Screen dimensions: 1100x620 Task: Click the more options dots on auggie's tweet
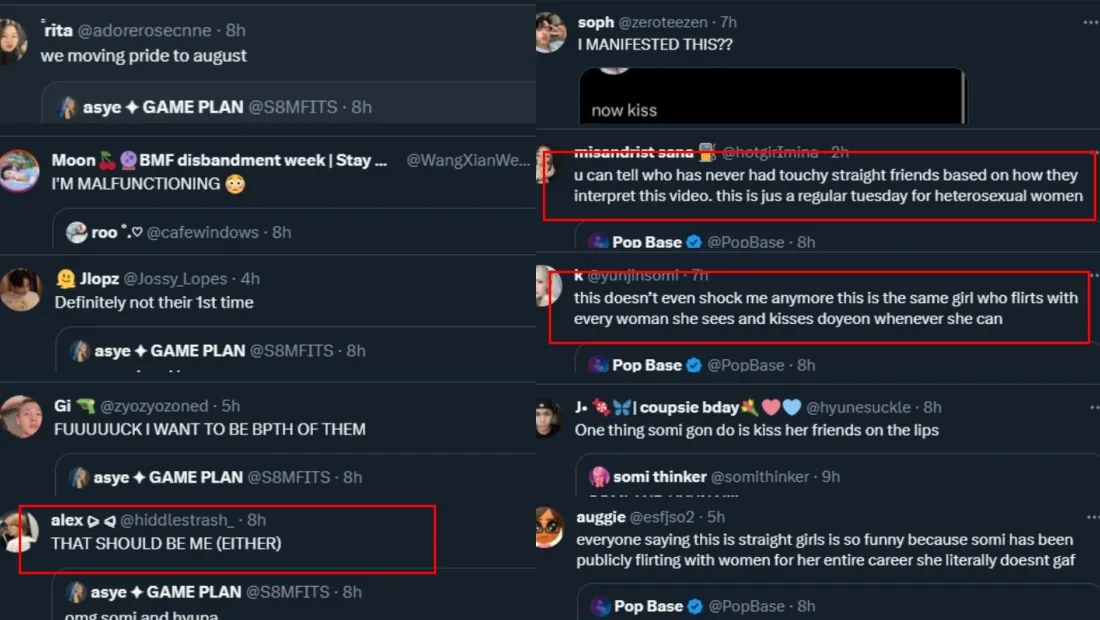click(x=1089, y=517)
